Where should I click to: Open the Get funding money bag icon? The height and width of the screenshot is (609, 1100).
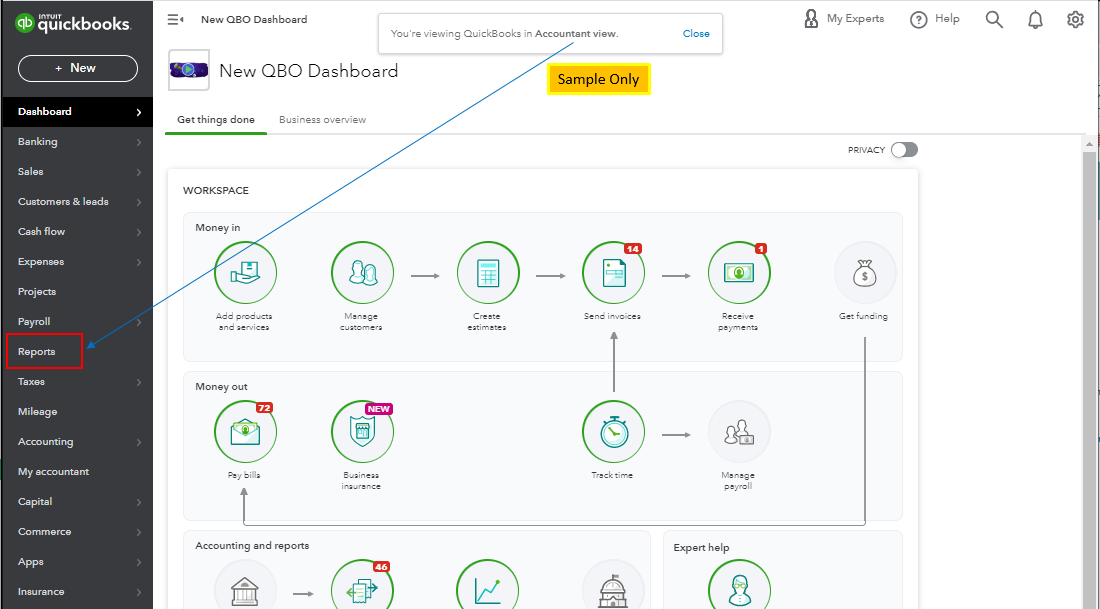[x=864, y=273]
